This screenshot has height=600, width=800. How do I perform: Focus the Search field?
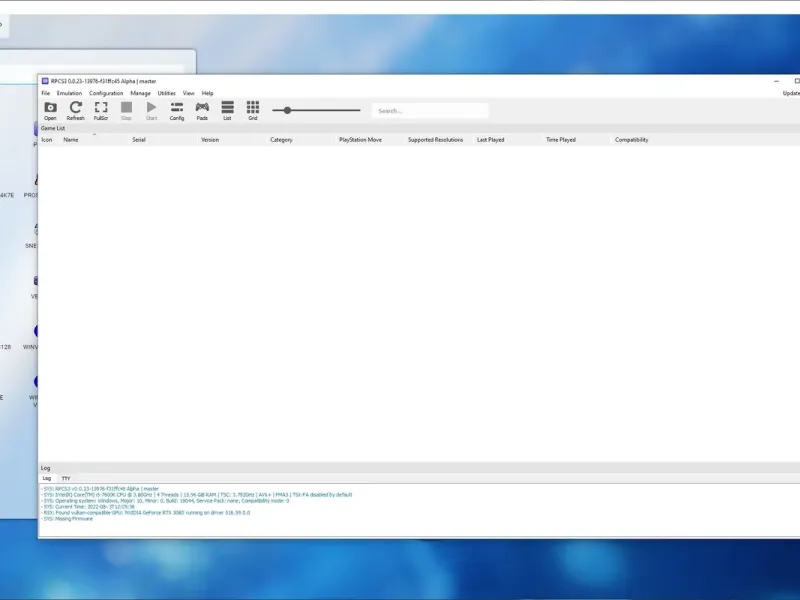click(430, 111)
